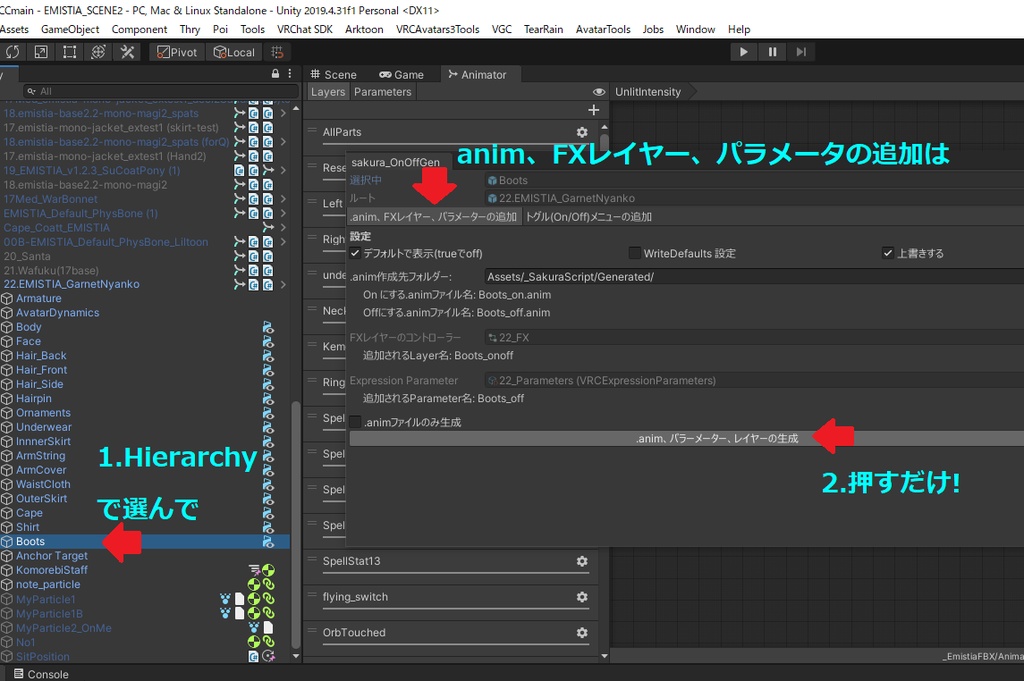Click the Animator layers scroll-down arrow
The height and width of the screenshot is (681, 1024).
point(604,656)
